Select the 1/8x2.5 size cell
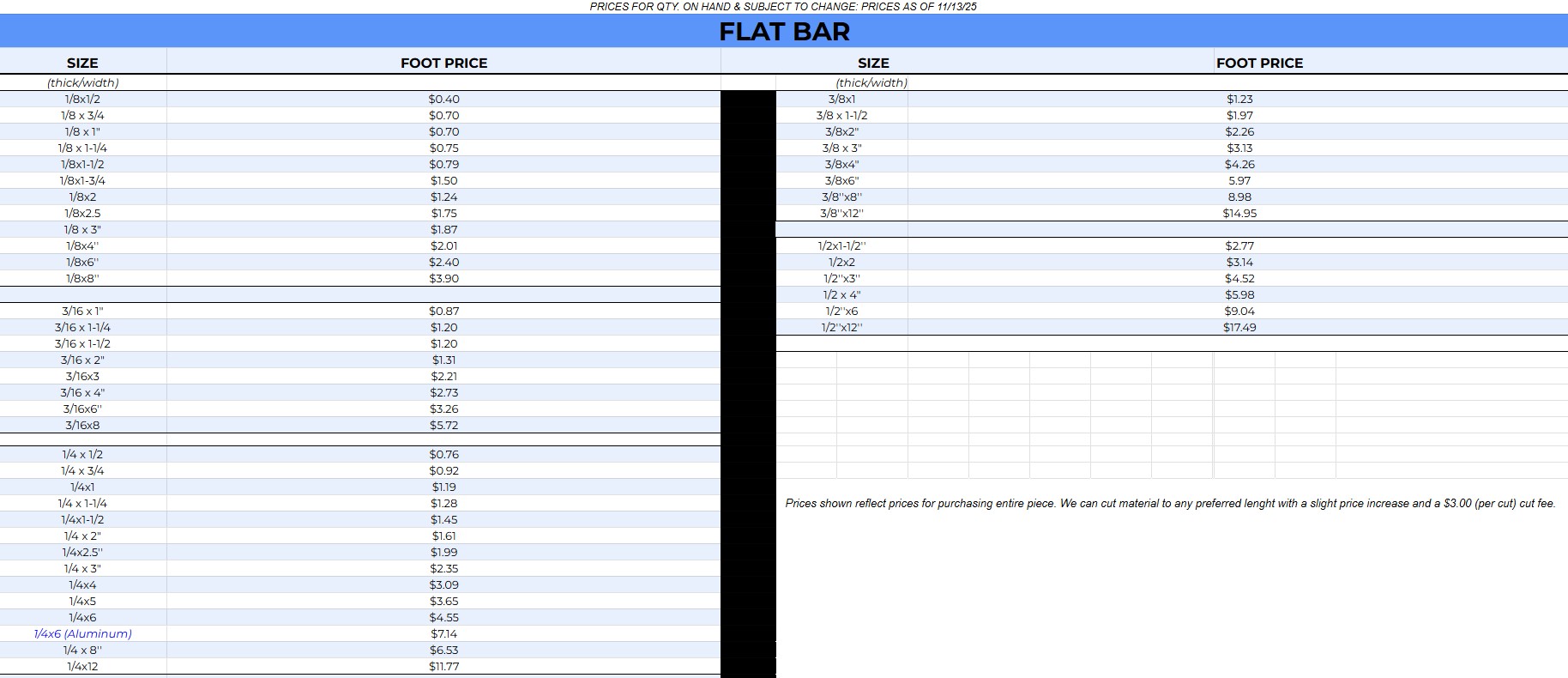This screenshot has height=678, width=1568. click(82, 213)
